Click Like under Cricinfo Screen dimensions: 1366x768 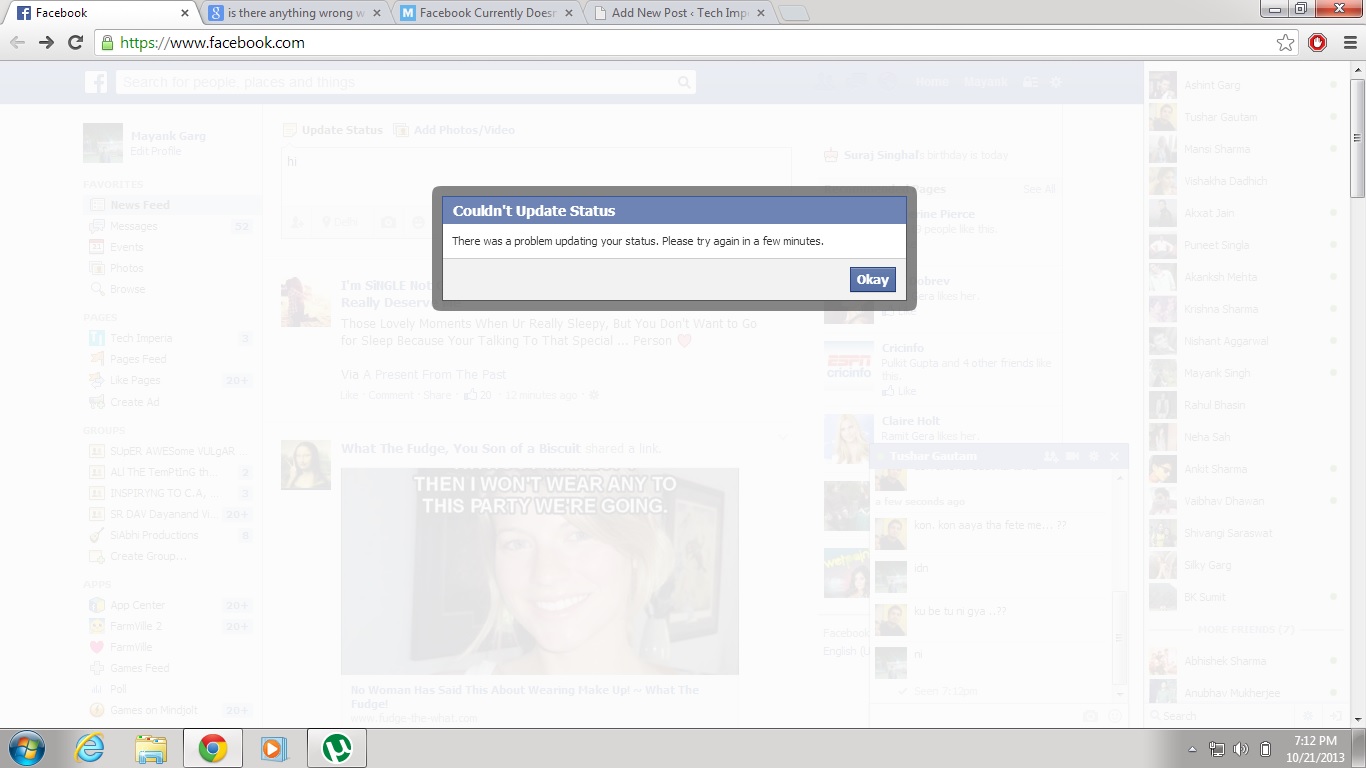click(899, 391)
